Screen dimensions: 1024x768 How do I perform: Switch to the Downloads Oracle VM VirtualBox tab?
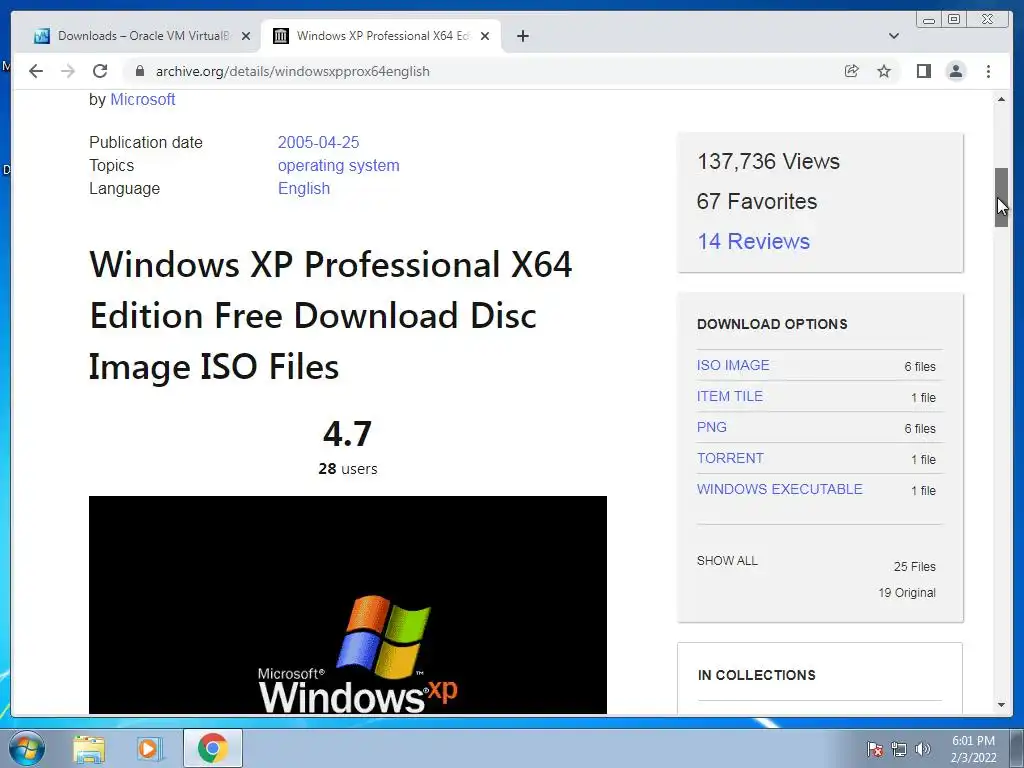[141, 36]
